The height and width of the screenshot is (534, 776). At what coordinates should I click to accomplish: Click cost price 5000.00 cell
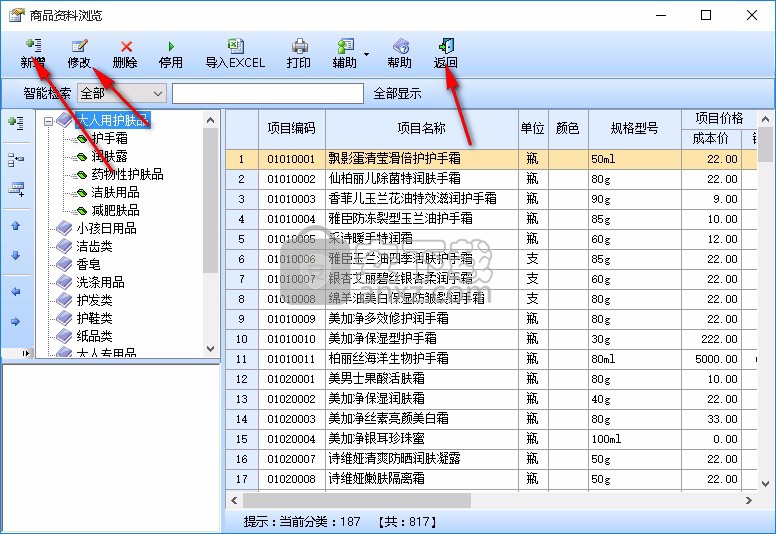pyautogui.click(x=711, y=359)
